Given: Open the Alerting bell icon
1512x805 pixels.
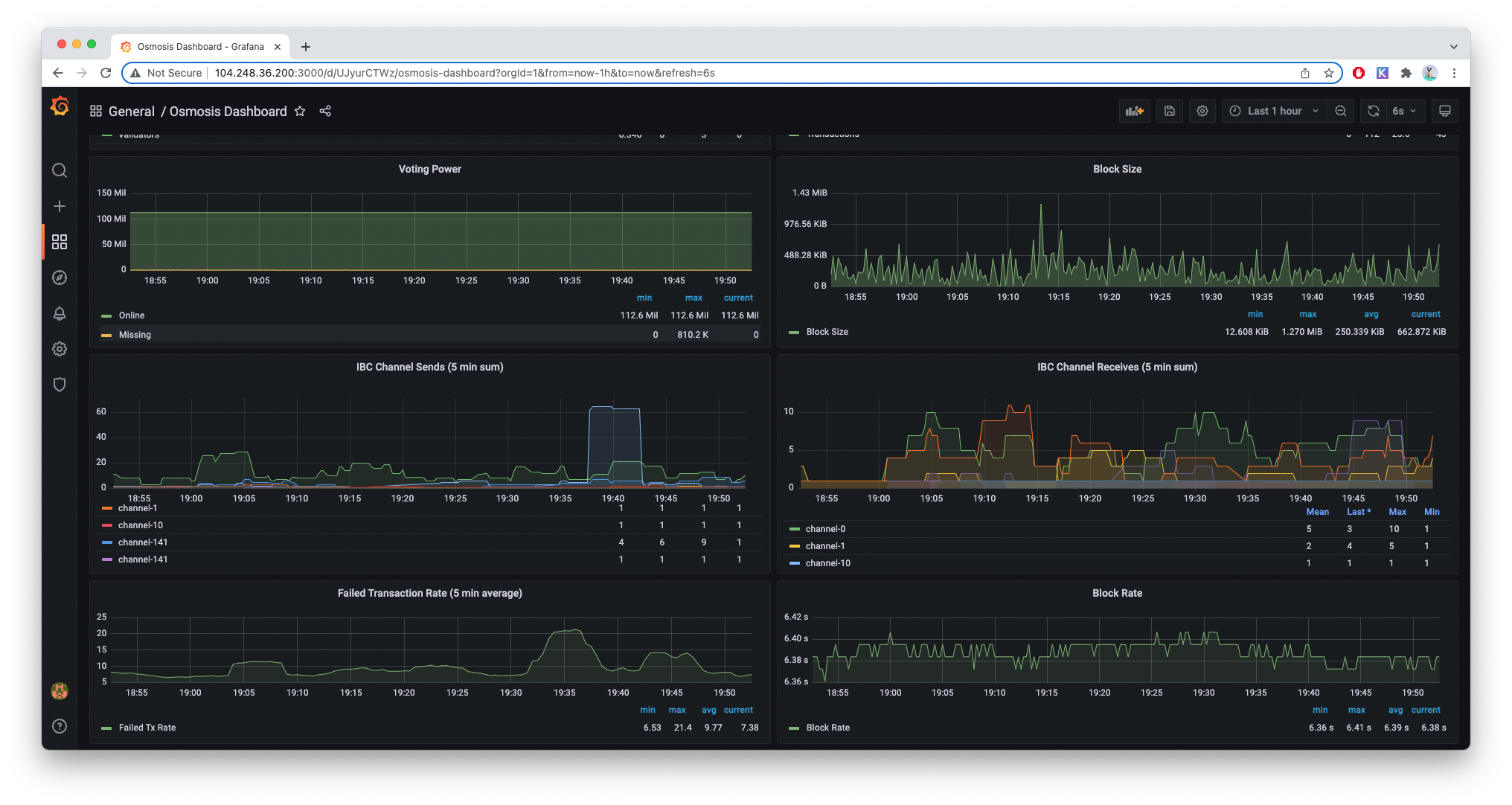Looking at the screenshot, I should pyautogui.click(x=60, y=313).
